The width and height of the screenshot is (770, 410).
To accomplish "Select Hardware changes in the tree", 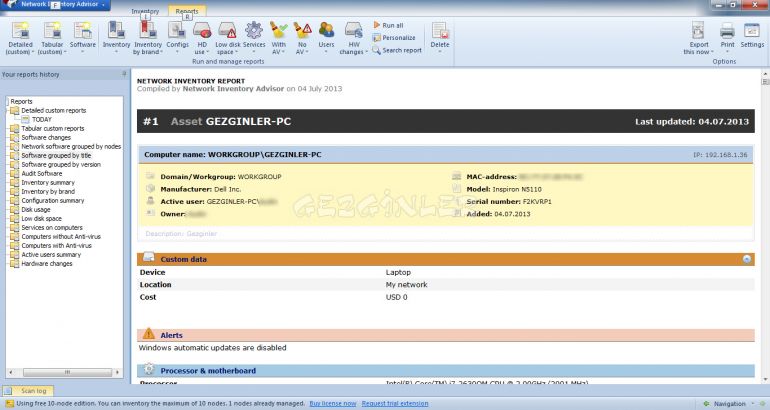I will [47, 263].
